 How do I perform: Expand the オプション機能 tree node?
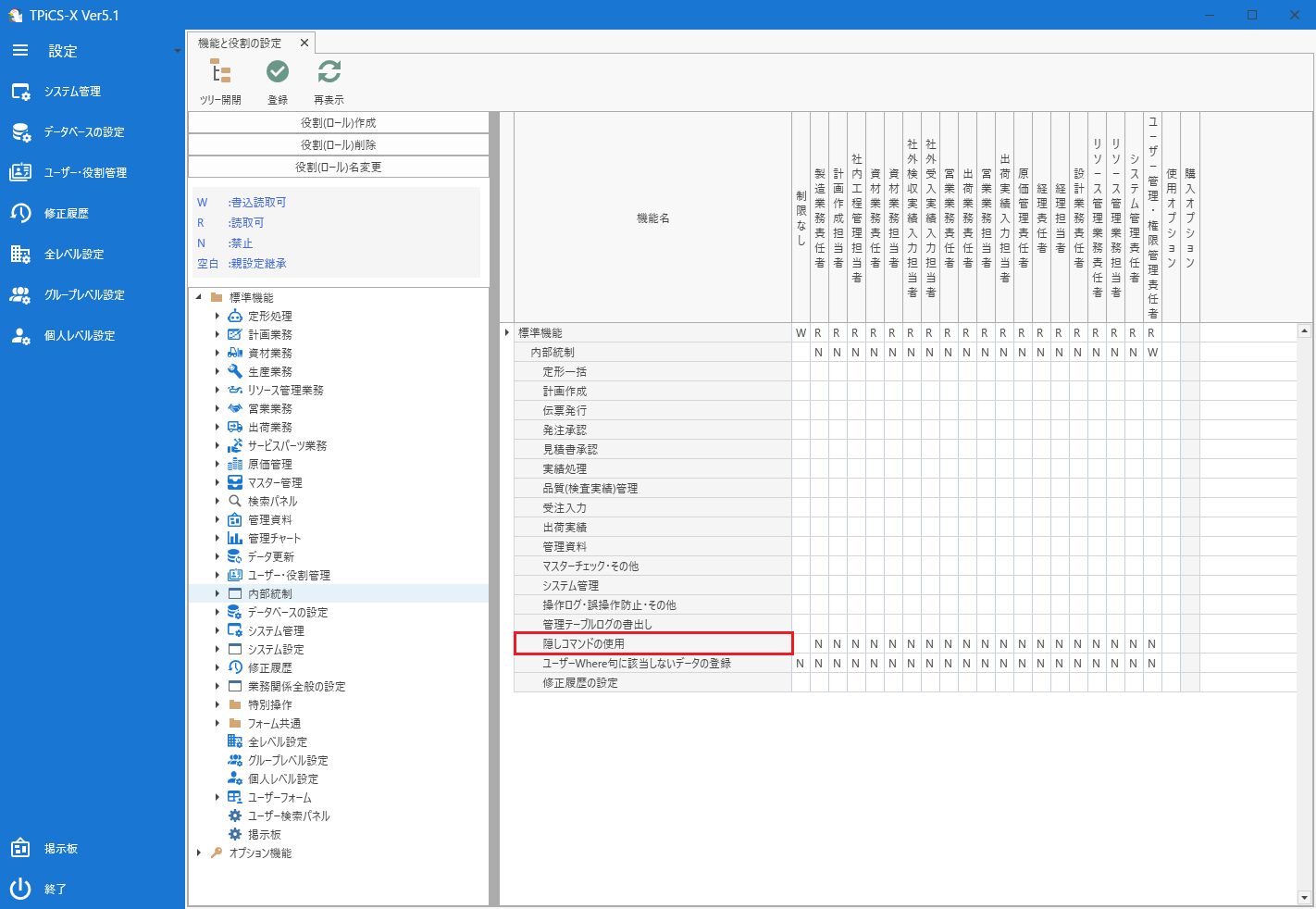(199, 853)
